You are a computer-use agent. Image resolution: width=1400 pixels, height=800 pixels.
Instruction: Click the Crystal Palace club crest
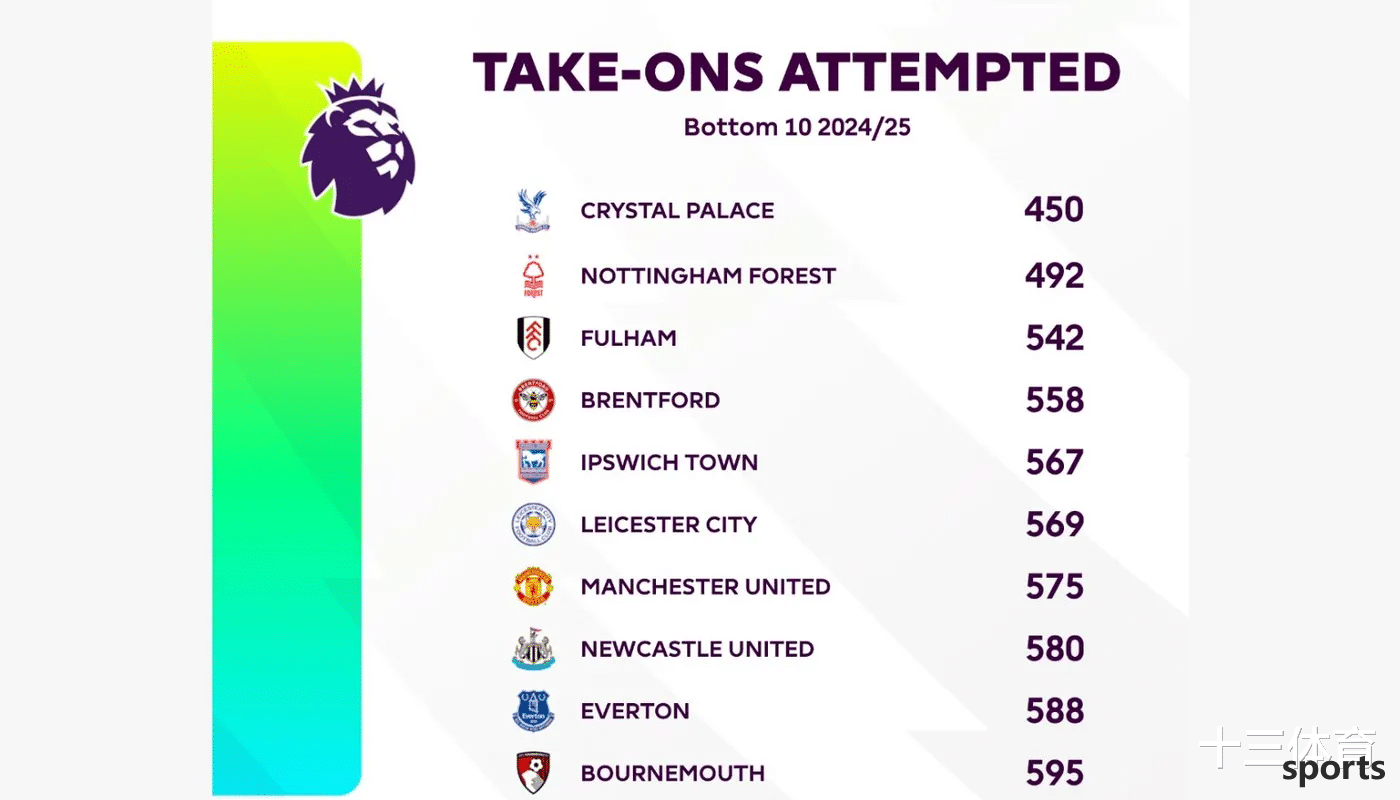[533, 211]
